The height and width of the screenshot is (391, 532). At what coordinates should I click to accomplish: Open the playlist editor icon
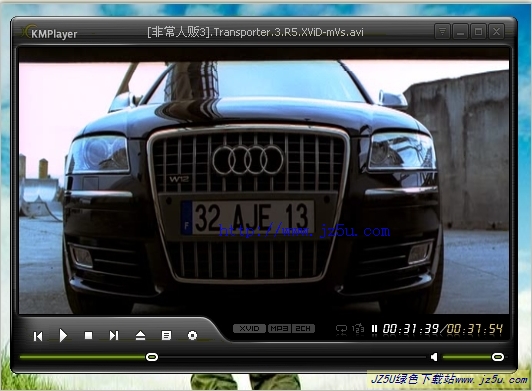tap(166, 335)
